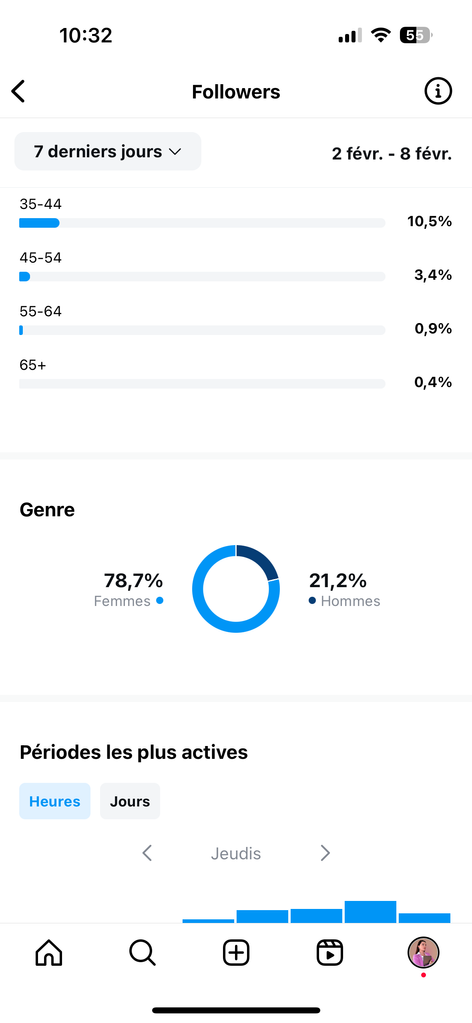The height and width of the screenshot is (1023, 472).
Task: Show next day after Jeudis
Action: (x=325, y=853)
